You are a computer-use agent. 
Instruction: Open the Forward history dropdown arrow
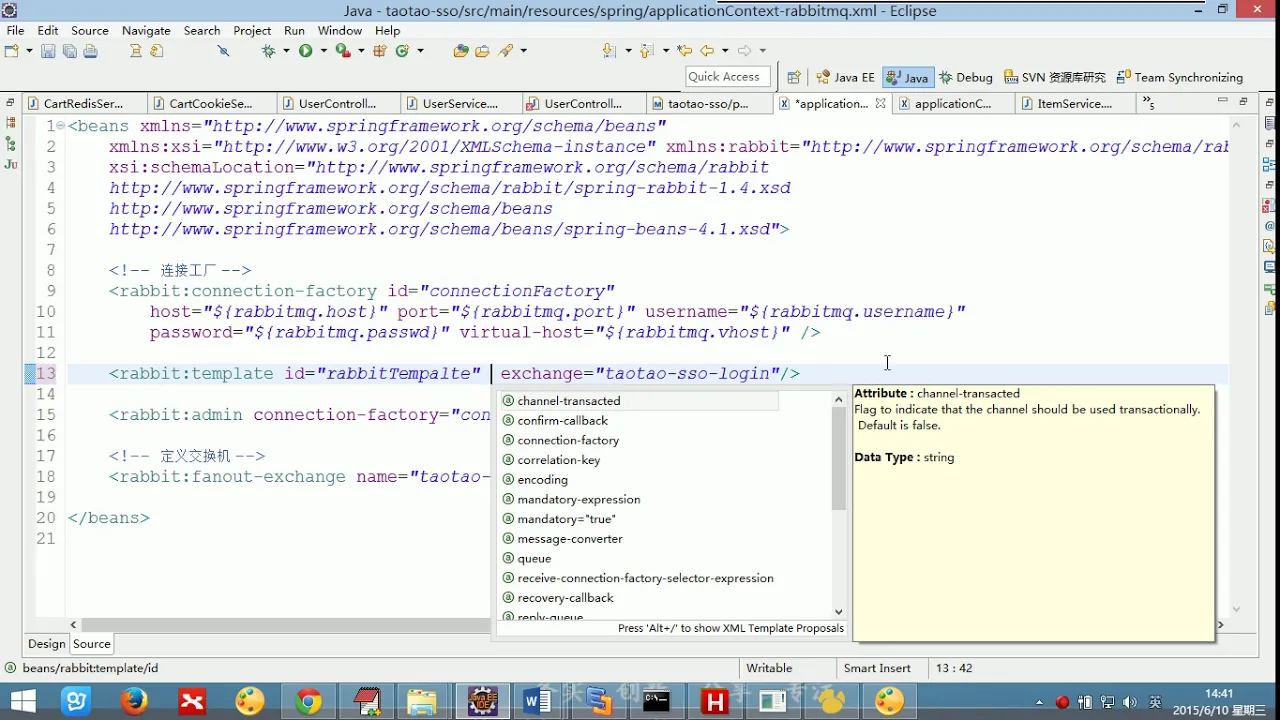coord(763,51)
